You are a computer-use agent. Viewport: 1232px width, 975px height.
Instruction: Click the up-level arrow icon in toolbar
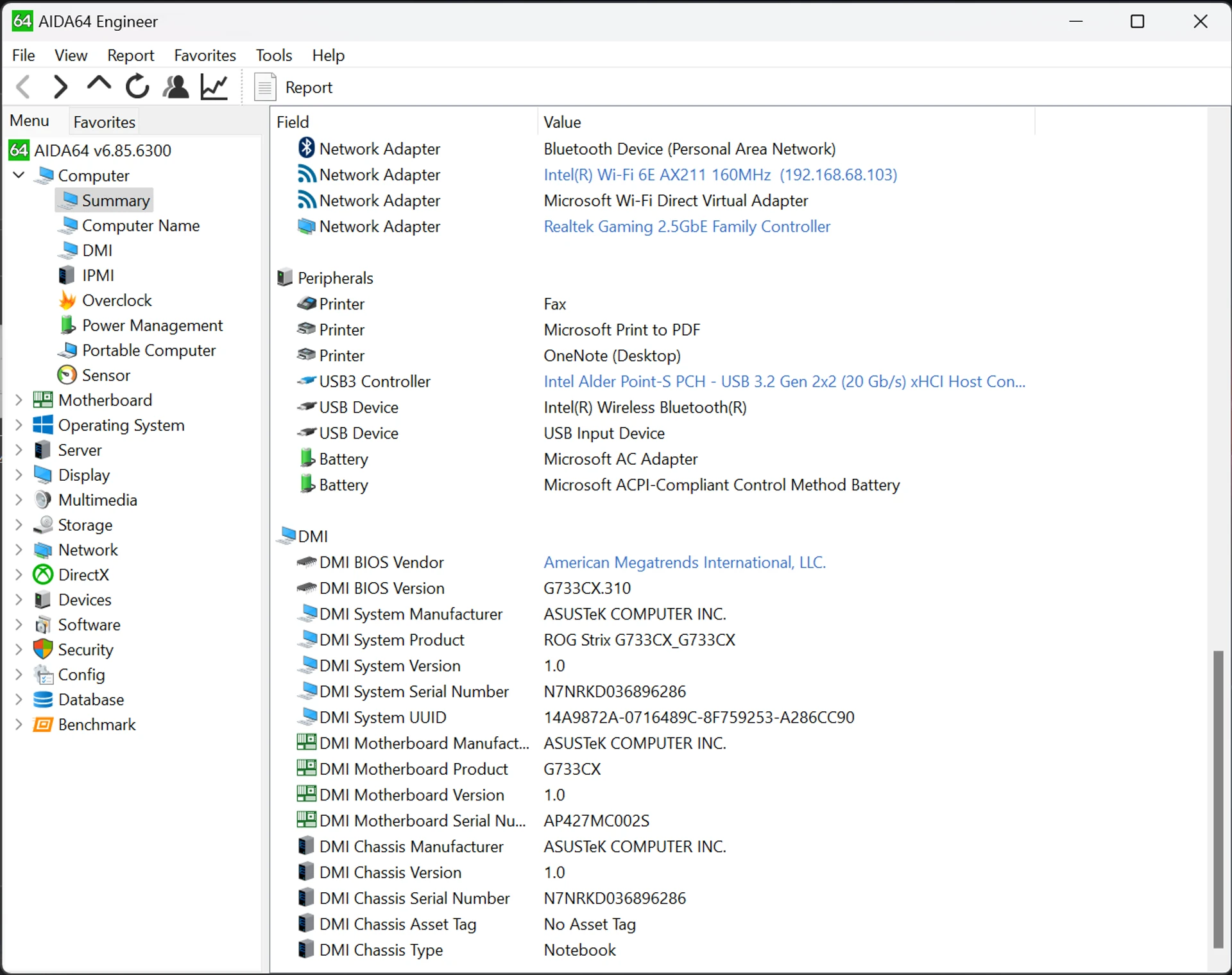(99, 85)
